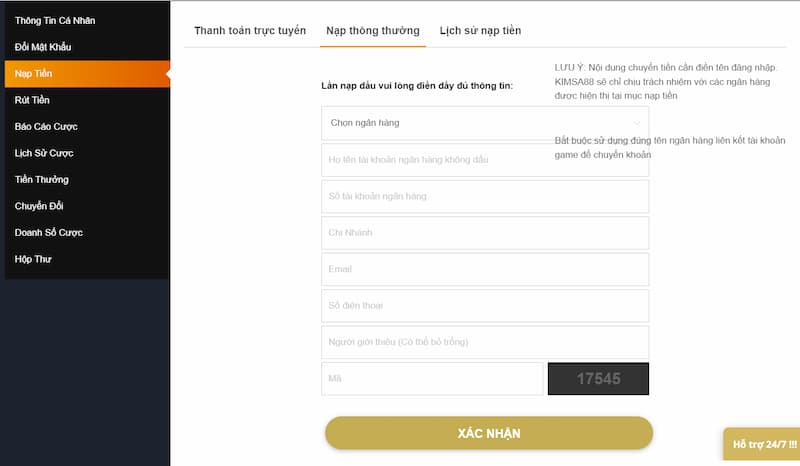The width and height of the screenshot is (800, 466).
Task: Go to Tiền Thưởng in sidebar
Action: coord(42,180)
